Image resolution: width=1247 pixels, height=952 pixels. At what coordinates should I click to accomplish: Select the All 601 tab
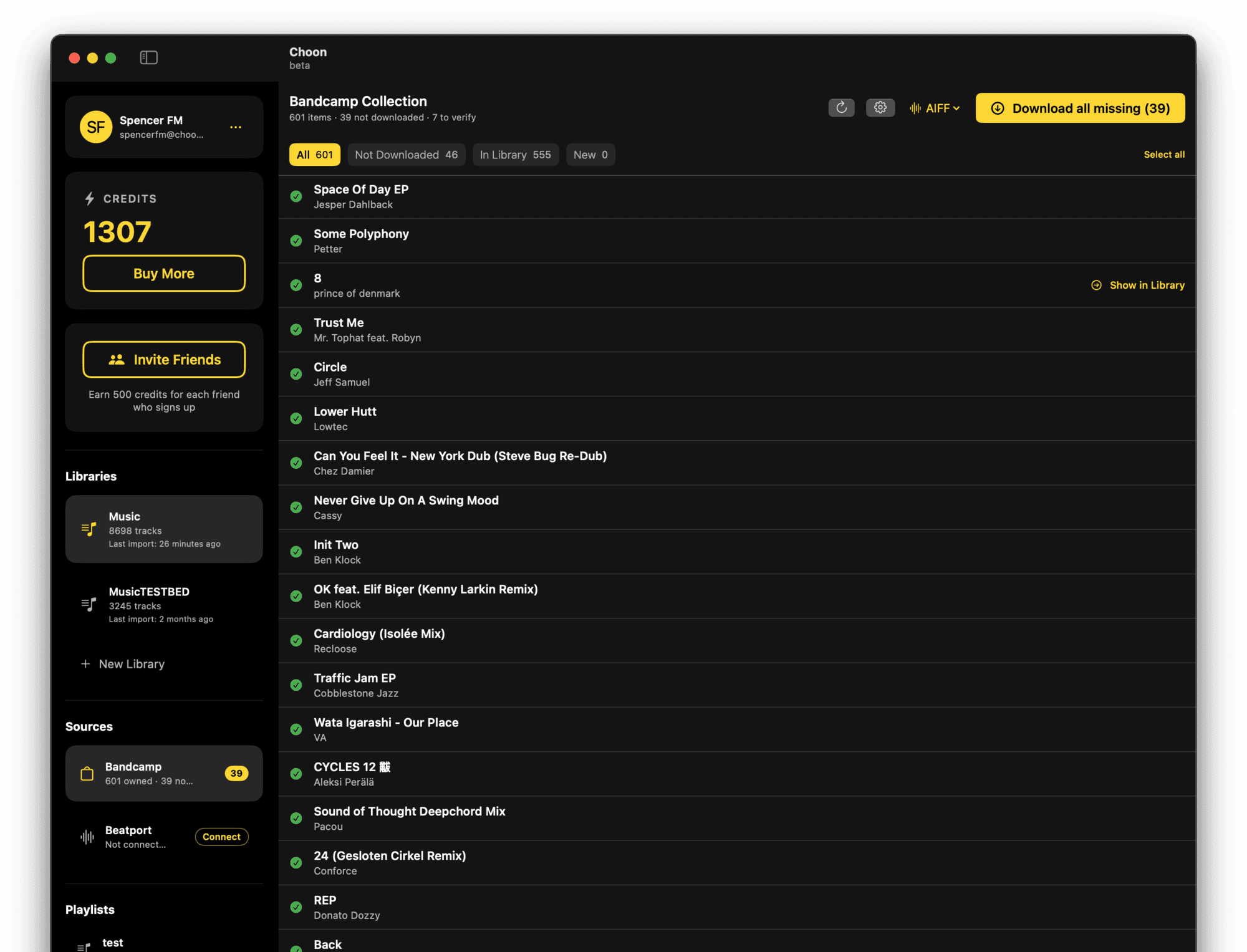click(x=314, y=155)
